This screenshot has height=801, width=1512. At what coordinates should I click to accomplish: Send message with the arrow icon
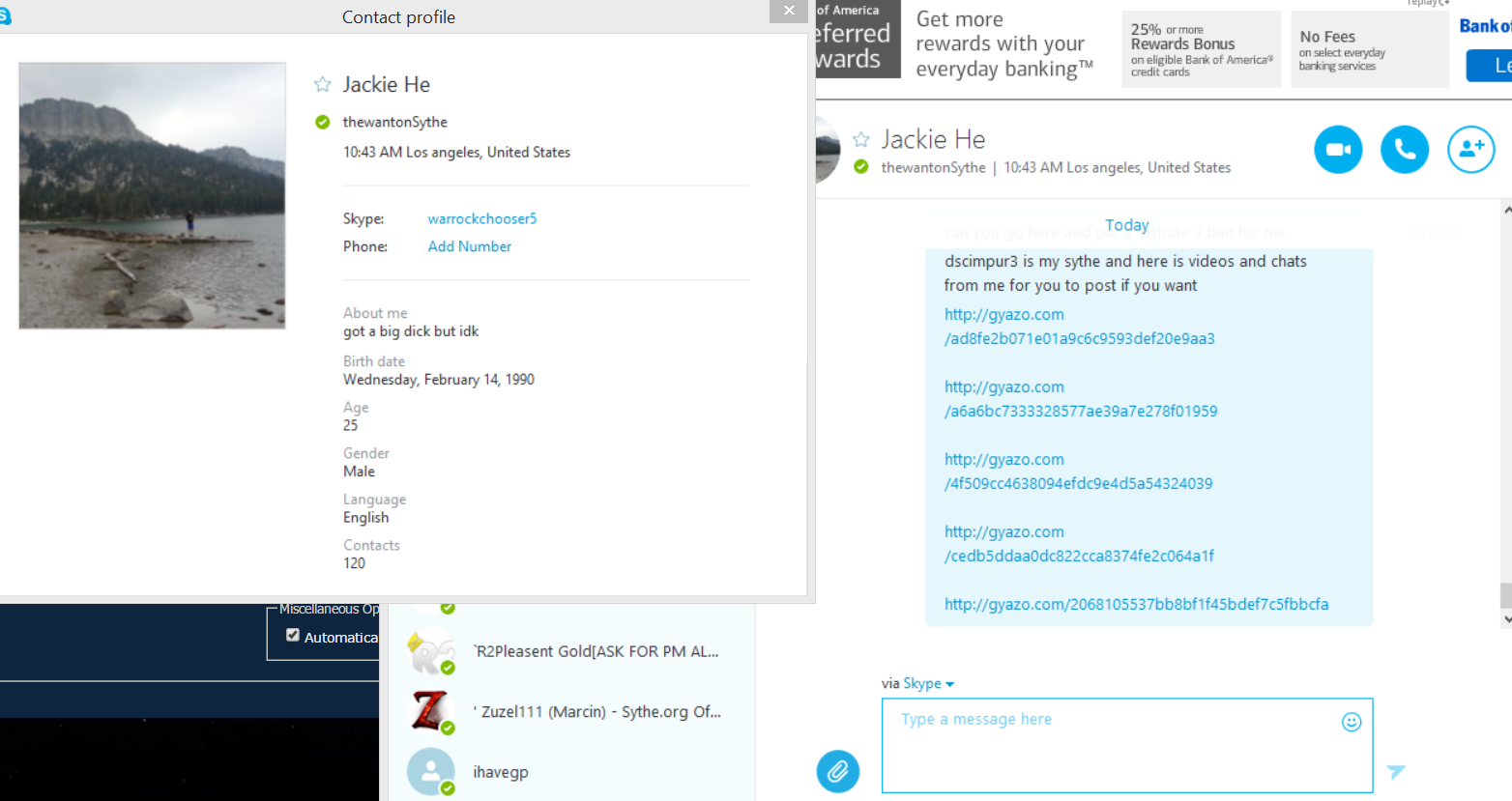click(x=1396, y=771)
